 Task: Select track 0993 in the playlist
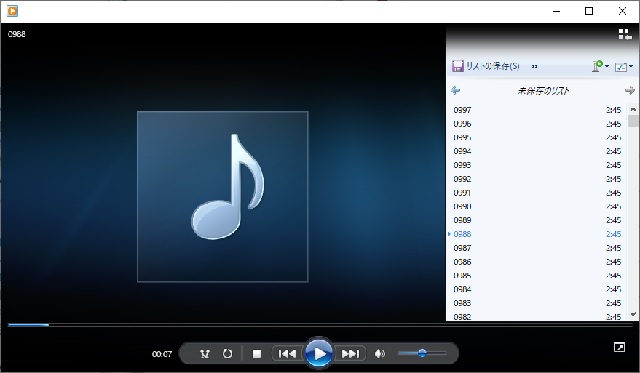537,165
